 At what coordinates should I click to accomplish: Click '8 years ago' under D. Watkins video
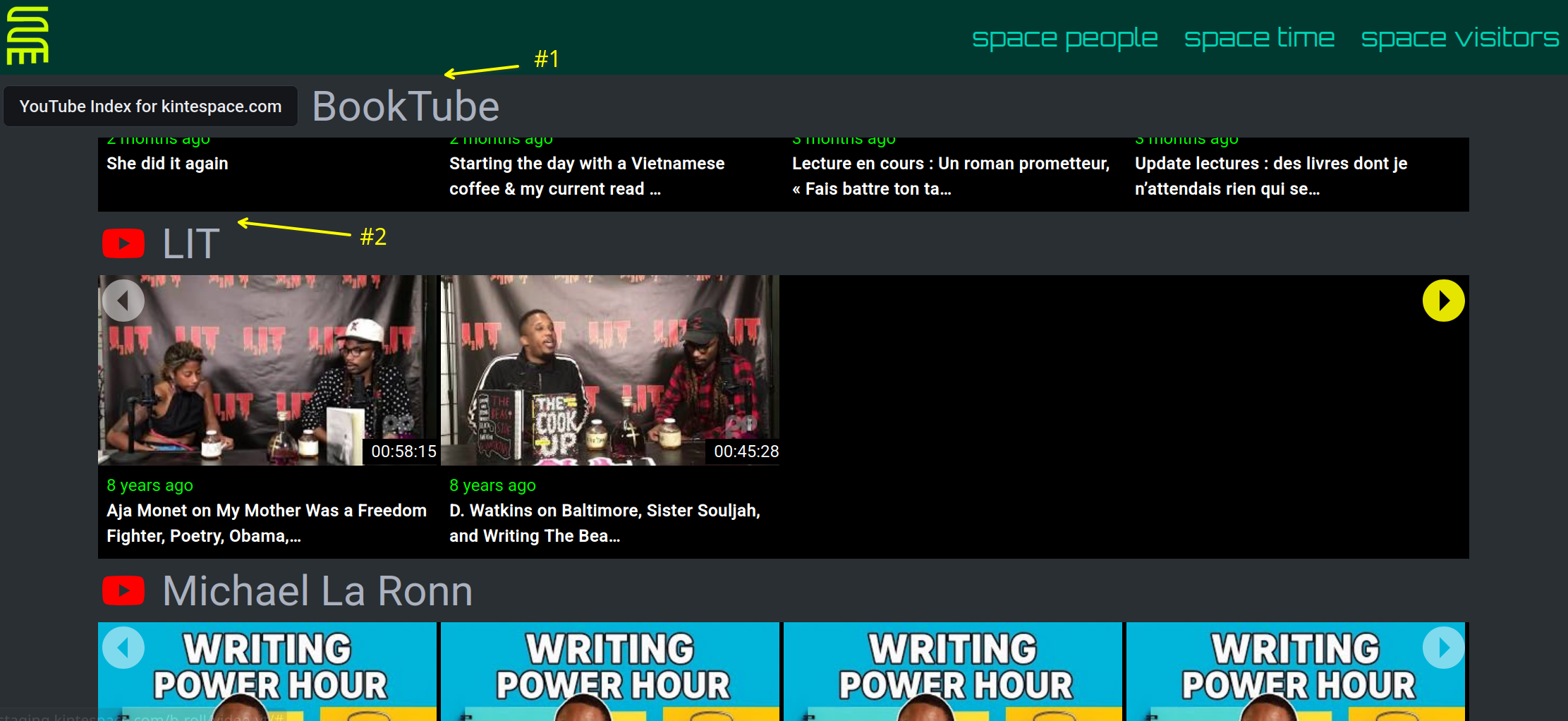[492, 485]
